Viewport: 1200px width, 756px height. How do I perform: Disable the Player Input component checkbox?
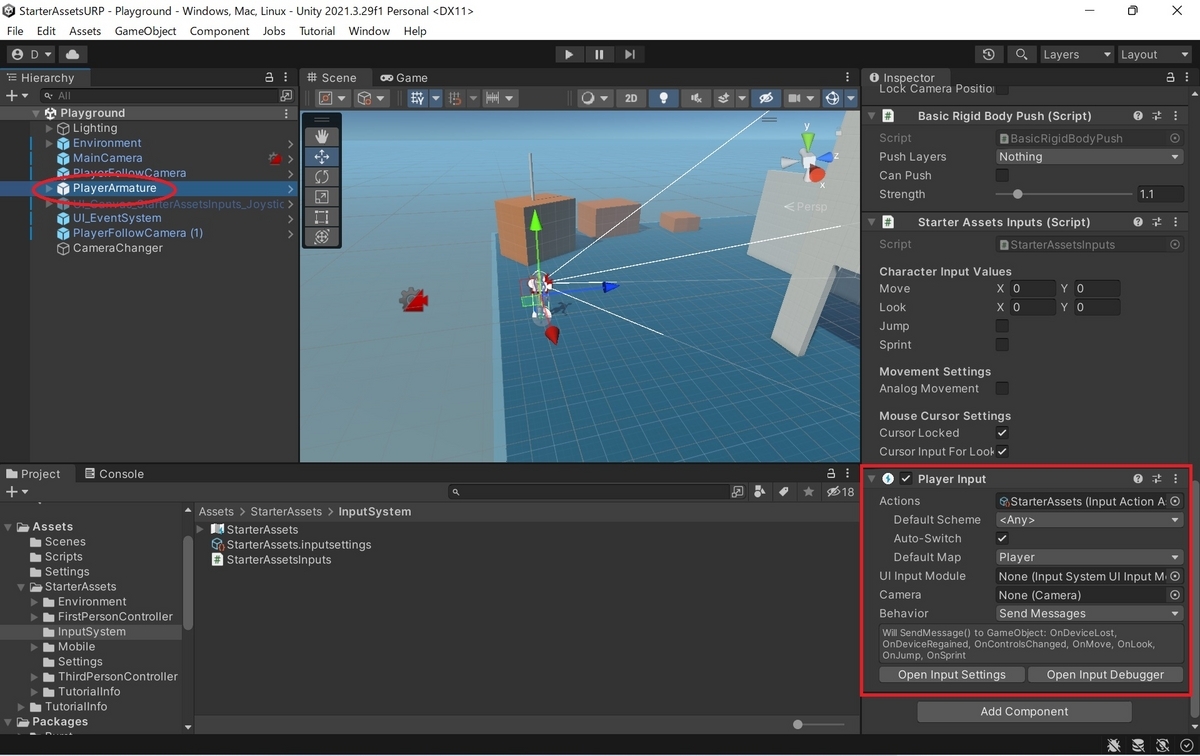pos(906,479)
